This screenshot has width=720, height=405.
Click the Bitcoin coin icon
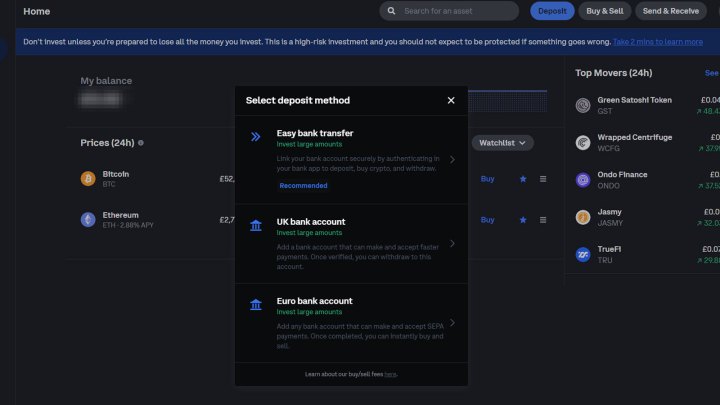tap(88, 179)
